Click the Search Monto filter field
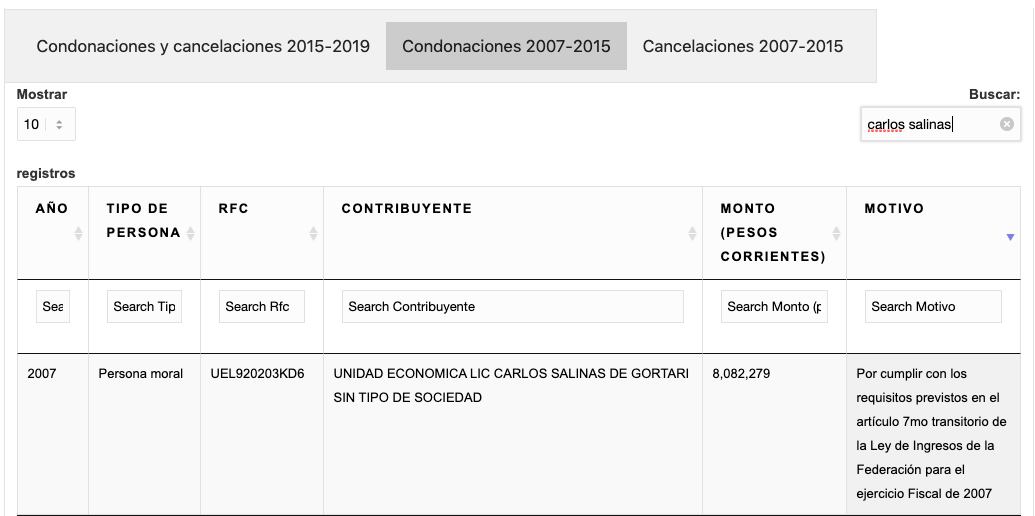Viewport: 1035px width, 516px height. (x=774, y=307)
